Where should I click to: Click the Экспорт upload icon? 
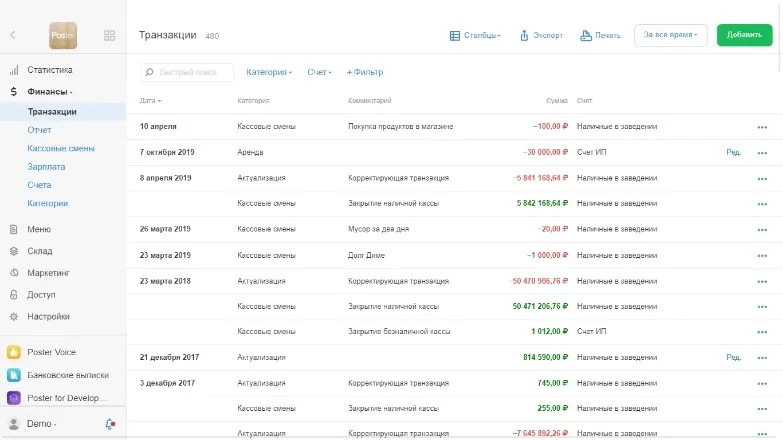coord(524,35)
